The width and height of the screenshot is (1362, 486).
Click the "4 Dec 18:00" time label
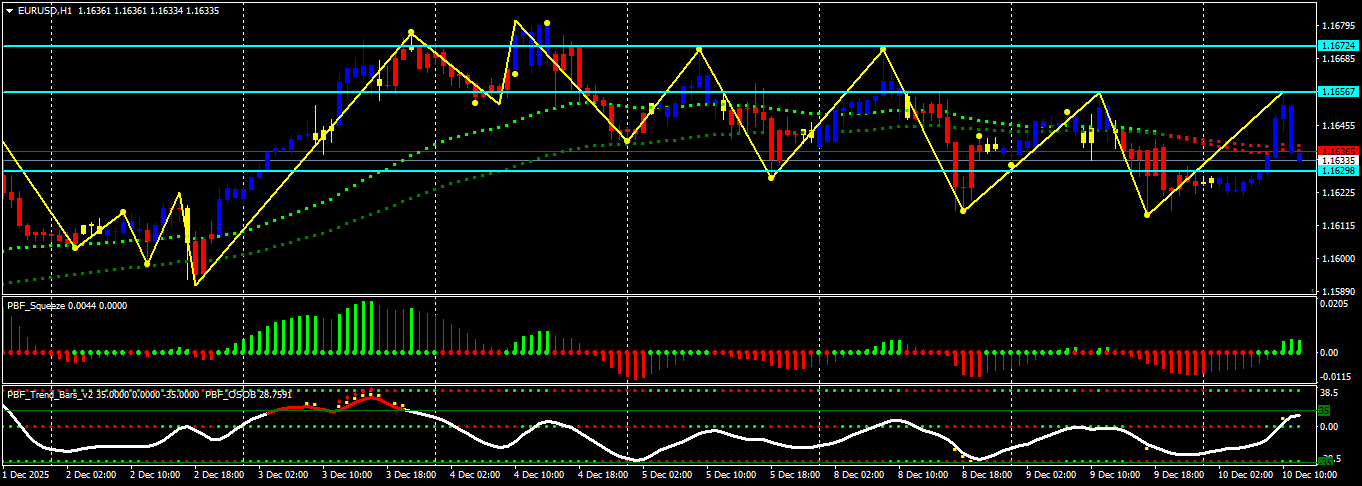(x=604, y=477)
